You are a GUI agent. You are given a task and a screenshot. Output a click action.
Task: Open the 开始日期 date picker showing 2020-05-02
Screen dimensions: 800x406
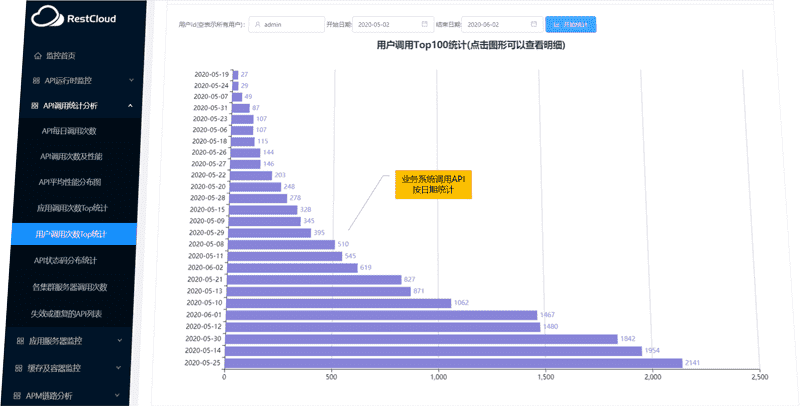[393, 24]
